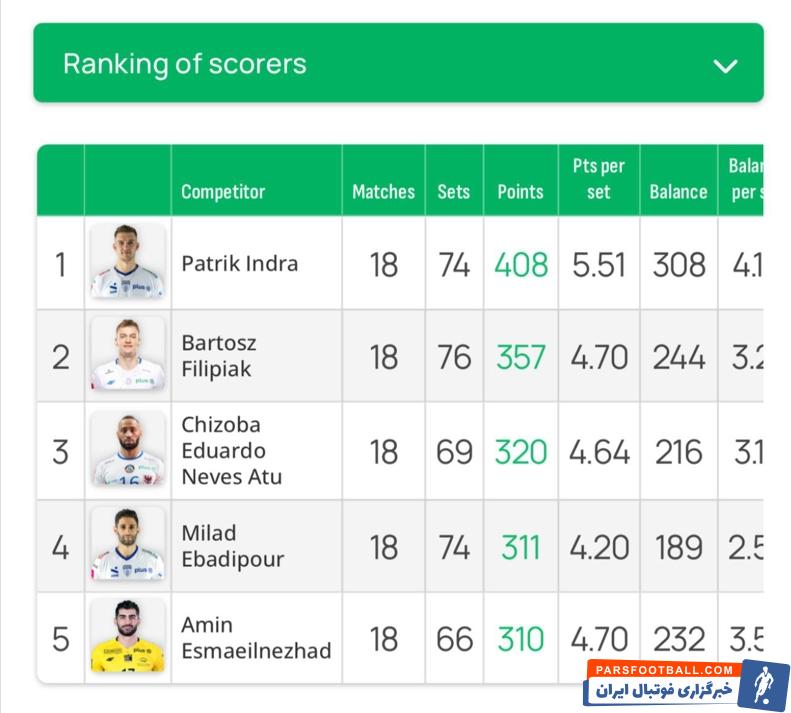791x713 pixels.
Task: Collapse the Ranking of scorers chevron
Action: [x=725, y=66]
